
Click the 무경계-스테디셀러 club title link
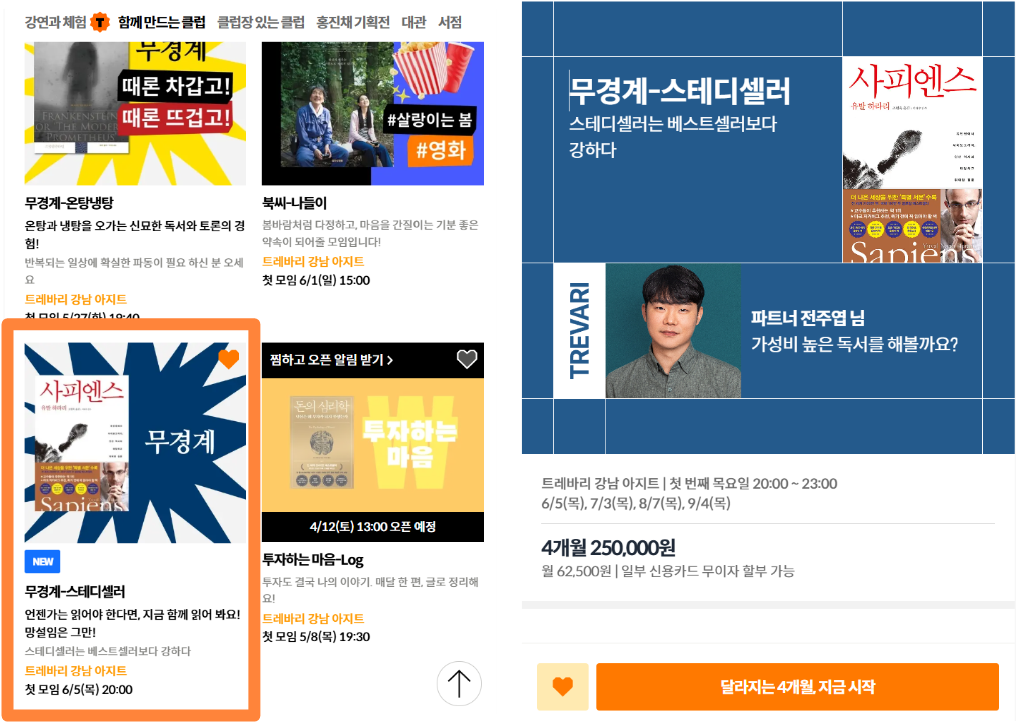75,592
